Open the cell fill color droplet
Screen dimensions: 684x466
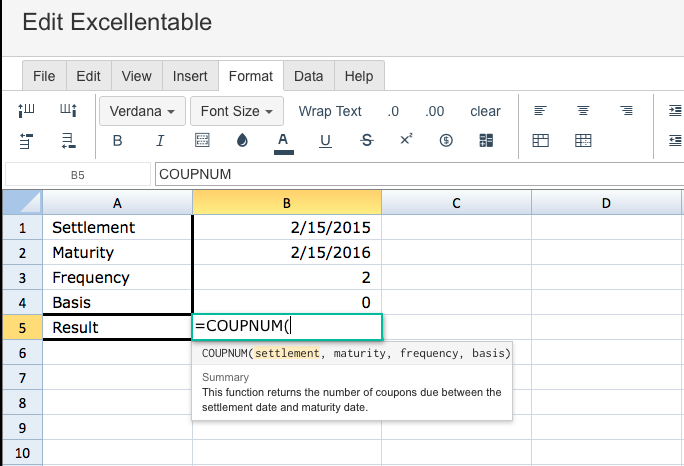coord(242,140)
